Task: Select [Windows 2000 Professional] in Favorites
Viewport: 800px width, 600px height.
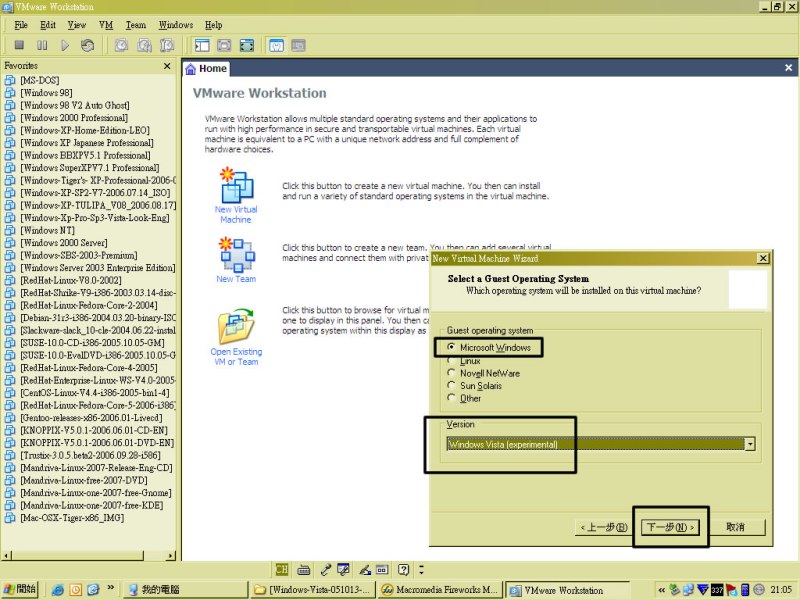Action: 74,118
